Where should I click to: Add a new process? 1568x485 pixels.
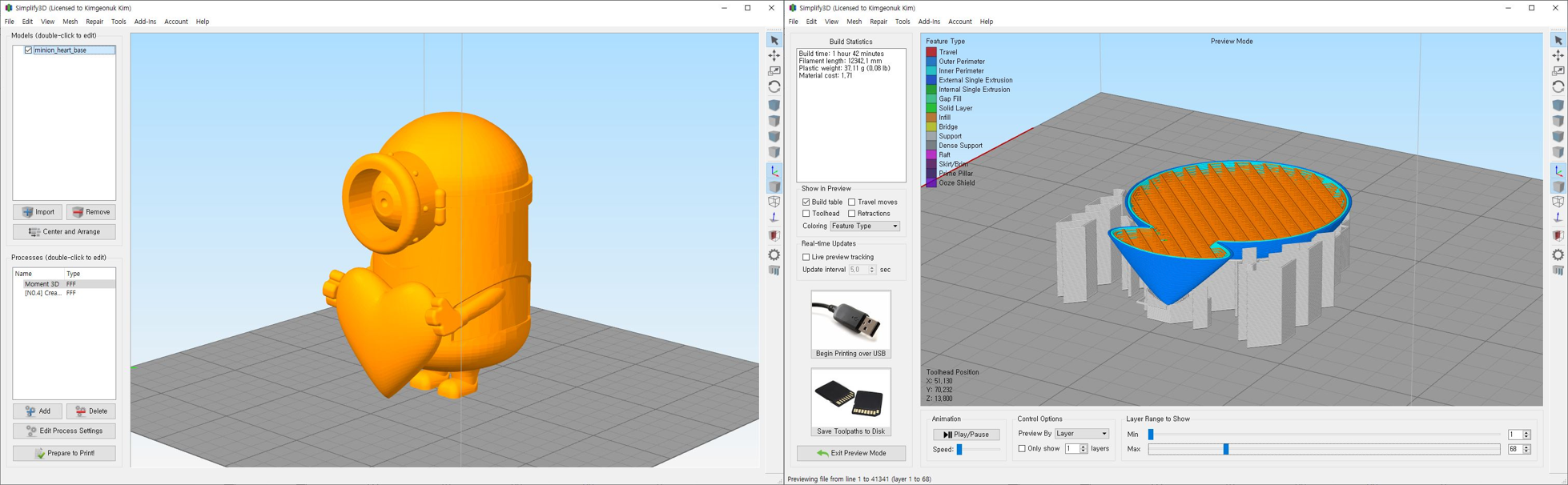tap(38, 411)
